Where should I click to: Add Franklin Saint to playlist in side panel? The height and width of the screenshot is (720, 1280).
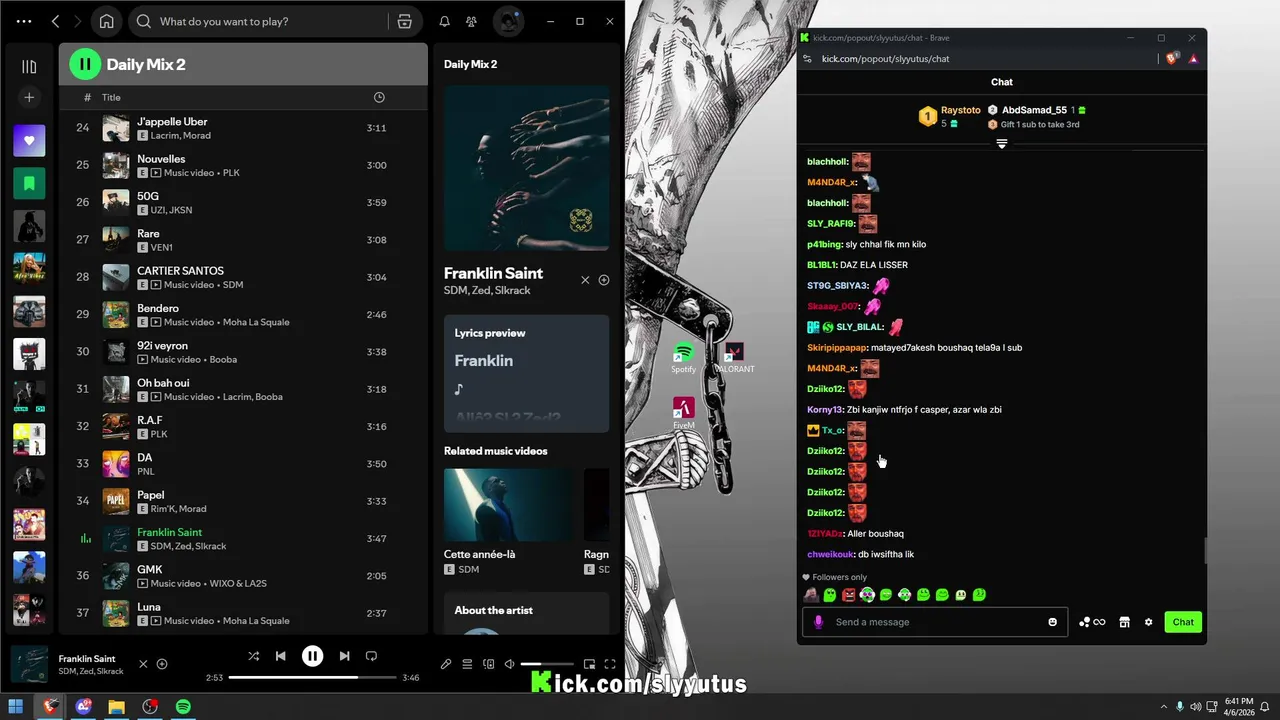coord(604,280)
